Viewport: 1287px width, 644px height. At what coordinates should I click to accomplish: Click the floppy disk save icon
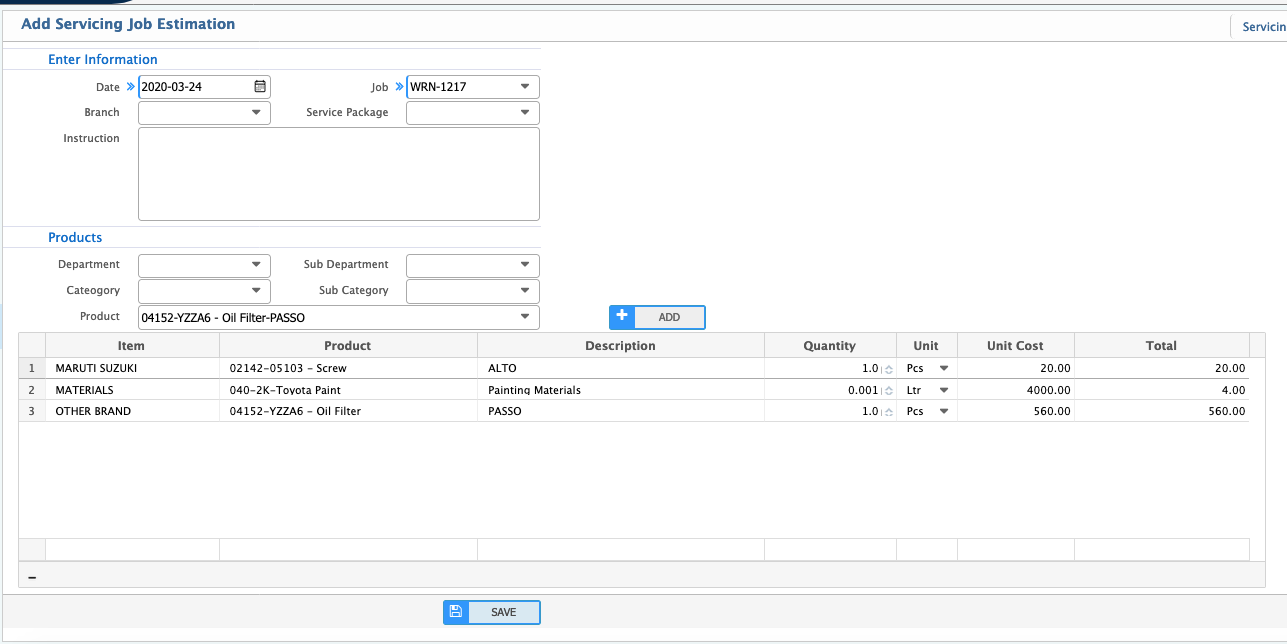[456, 612]
